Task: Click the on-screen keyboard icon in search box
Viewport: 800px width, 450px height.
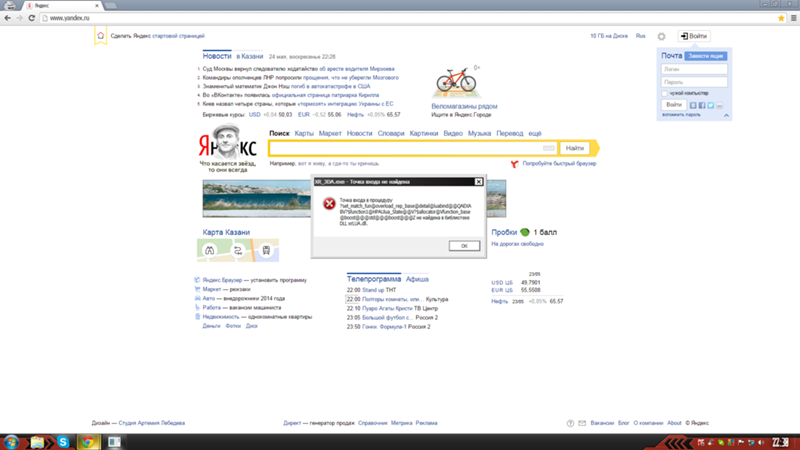Action: (548, 148)
